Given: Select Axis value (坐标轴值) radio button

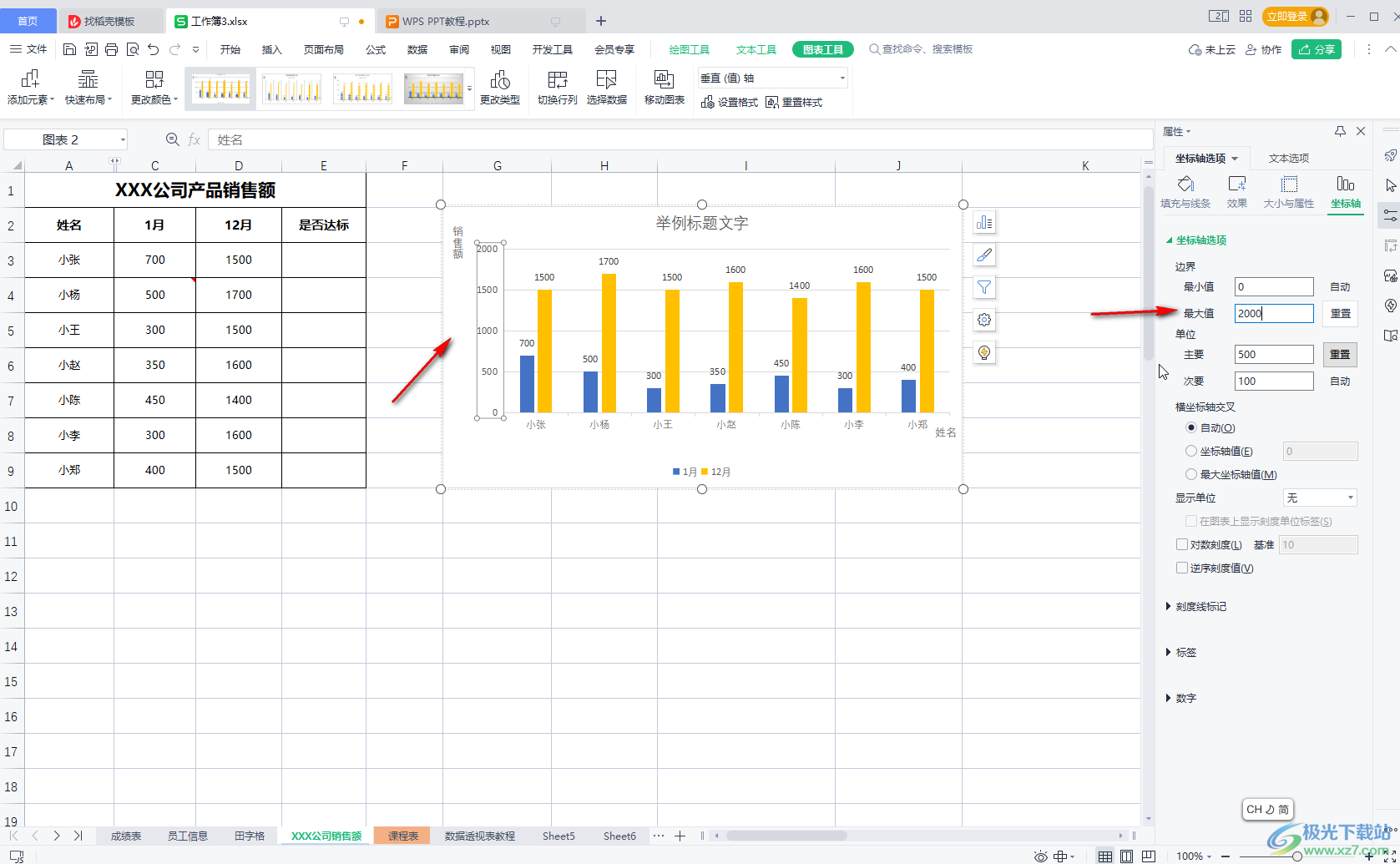Looking at the screenshot, I should coord(1191,451).
